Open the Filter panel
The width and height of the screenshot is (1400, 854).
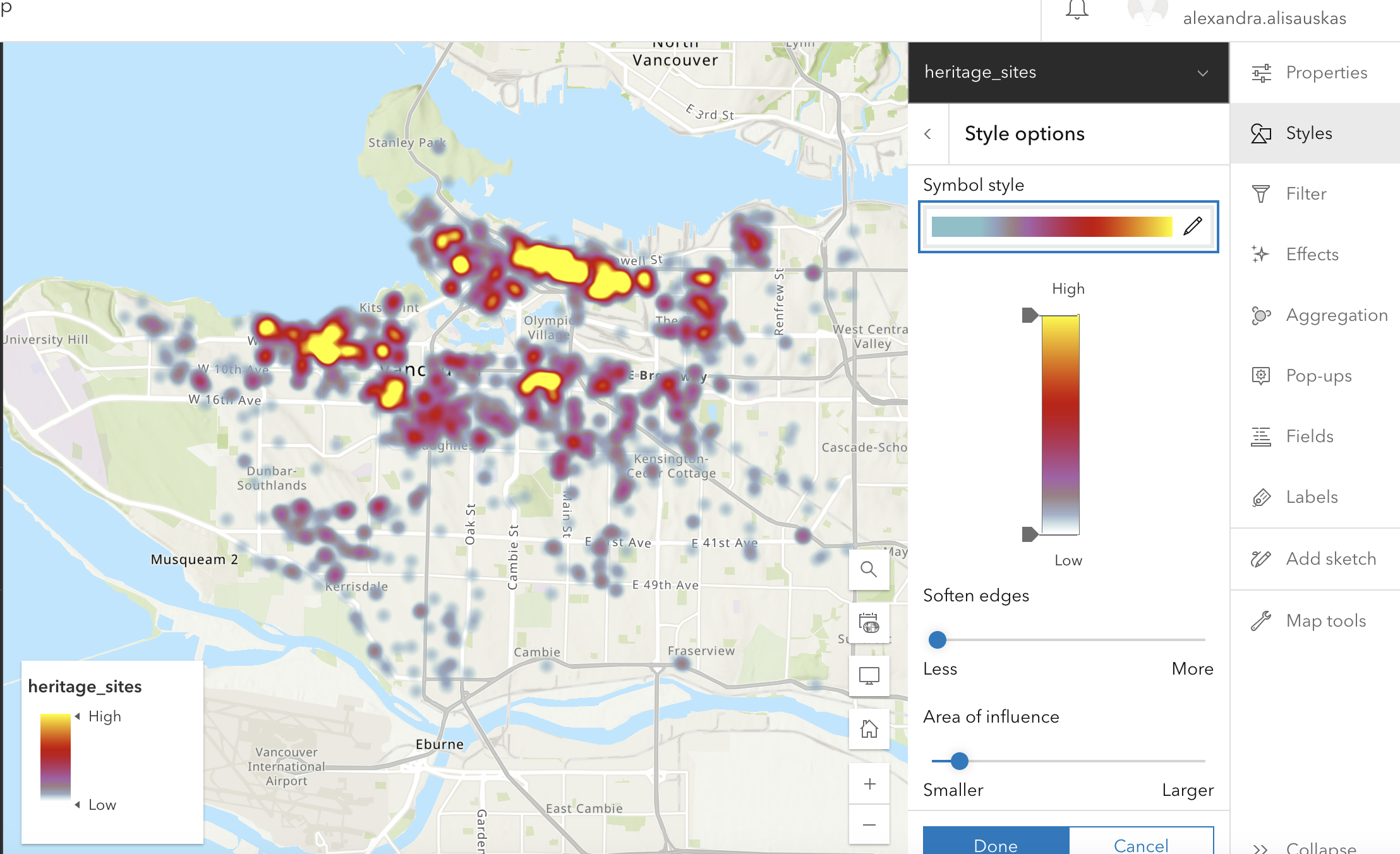(1315, 194)
